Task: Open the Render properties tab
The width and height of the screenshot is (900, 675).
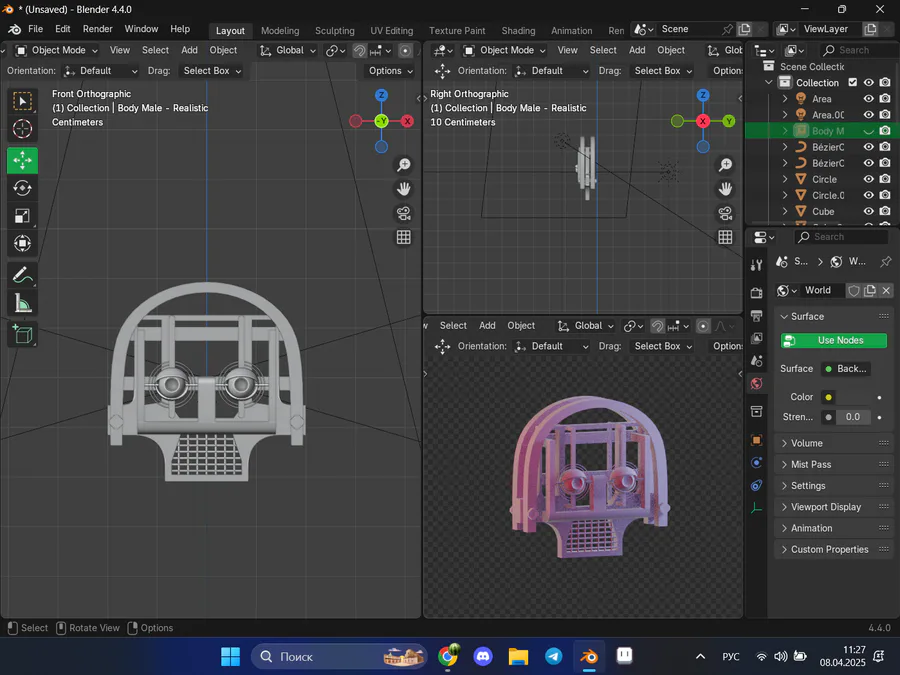Action: 757,293
